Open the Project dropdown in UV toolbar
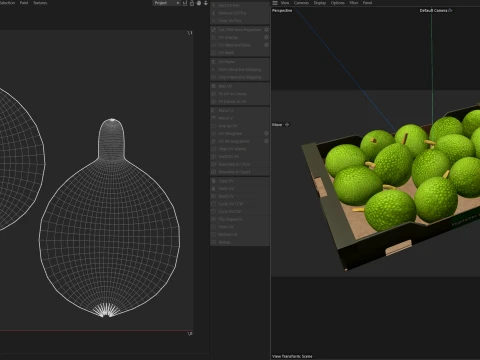 (x=166, y=3)
